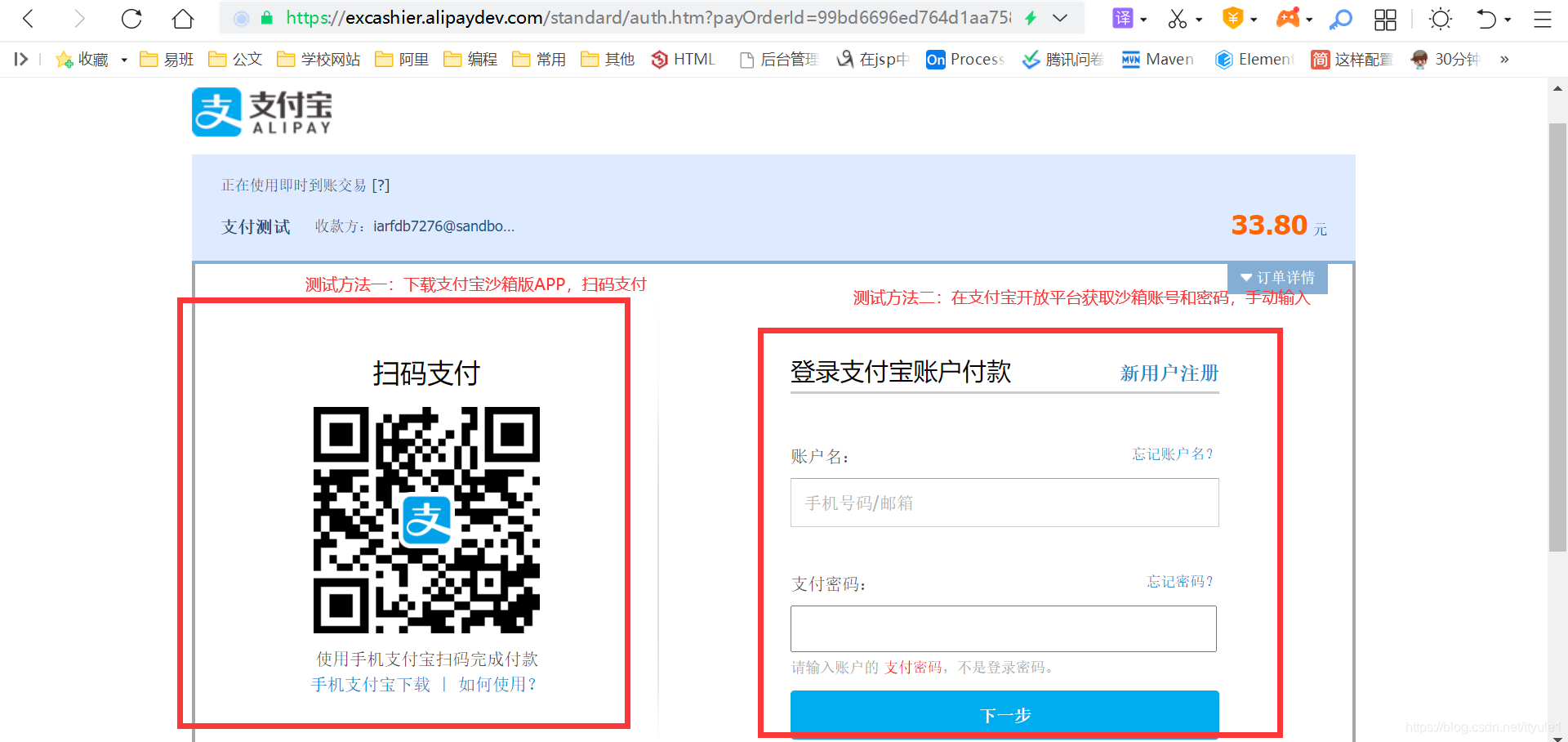Open the 30分钟 bookmark
The image size is (1568, 742).
(1445, 59)
